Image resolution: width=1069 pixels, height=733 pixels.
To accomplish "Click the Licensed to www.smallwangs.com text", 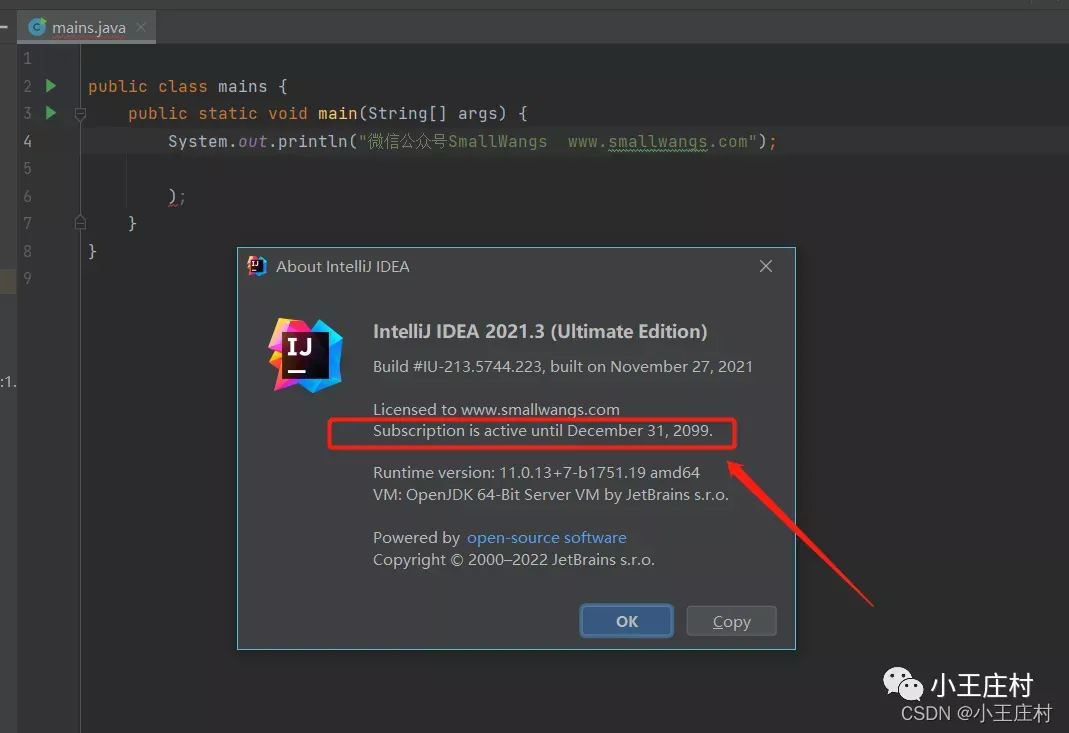I will tap(496, 409).
